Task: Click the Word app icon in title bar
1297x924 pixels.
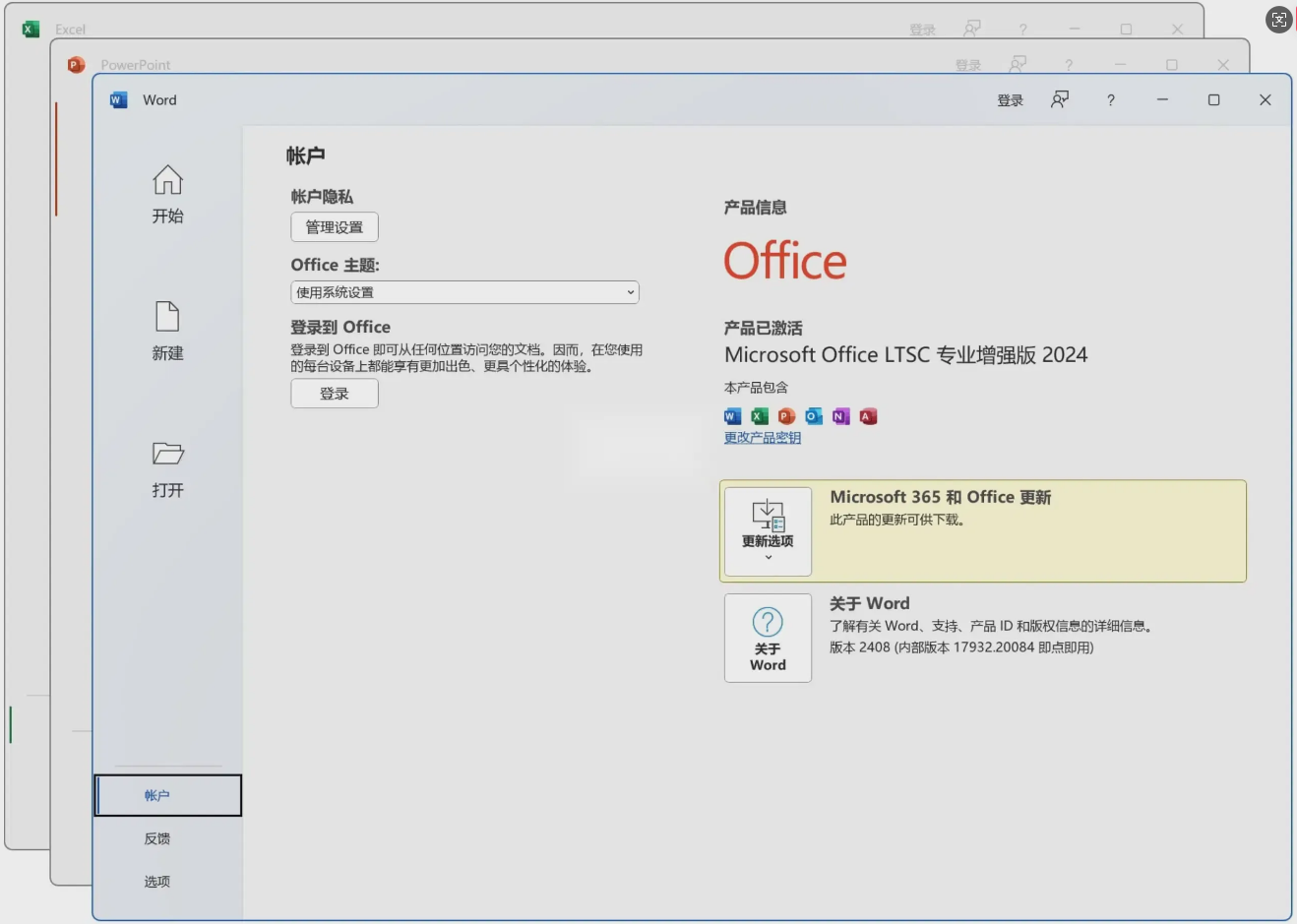Action: [119, 99]
